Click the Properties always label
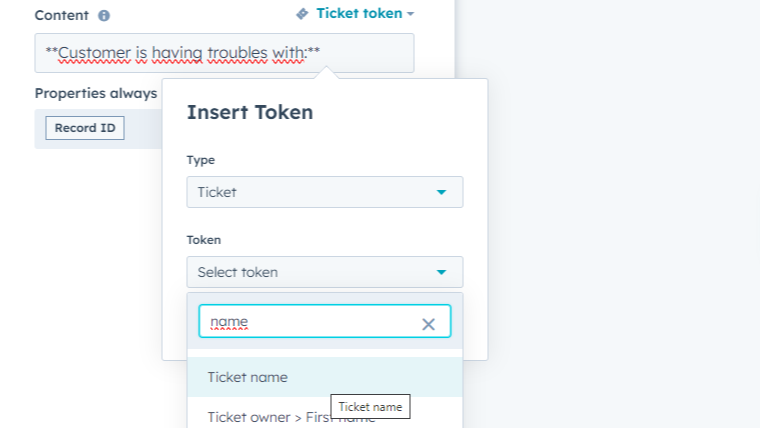This screenshot has height=428, width=761. [x=96, y=93]
